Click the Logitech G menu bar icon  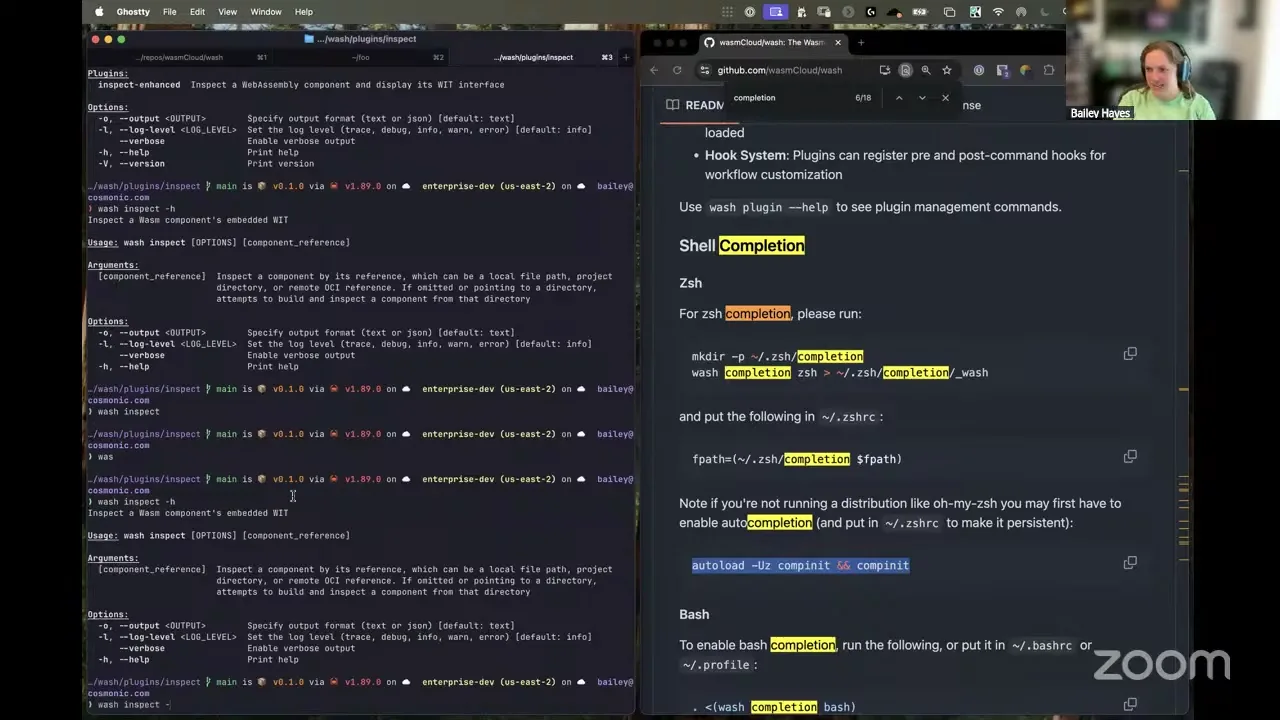(x=871, y=12)
